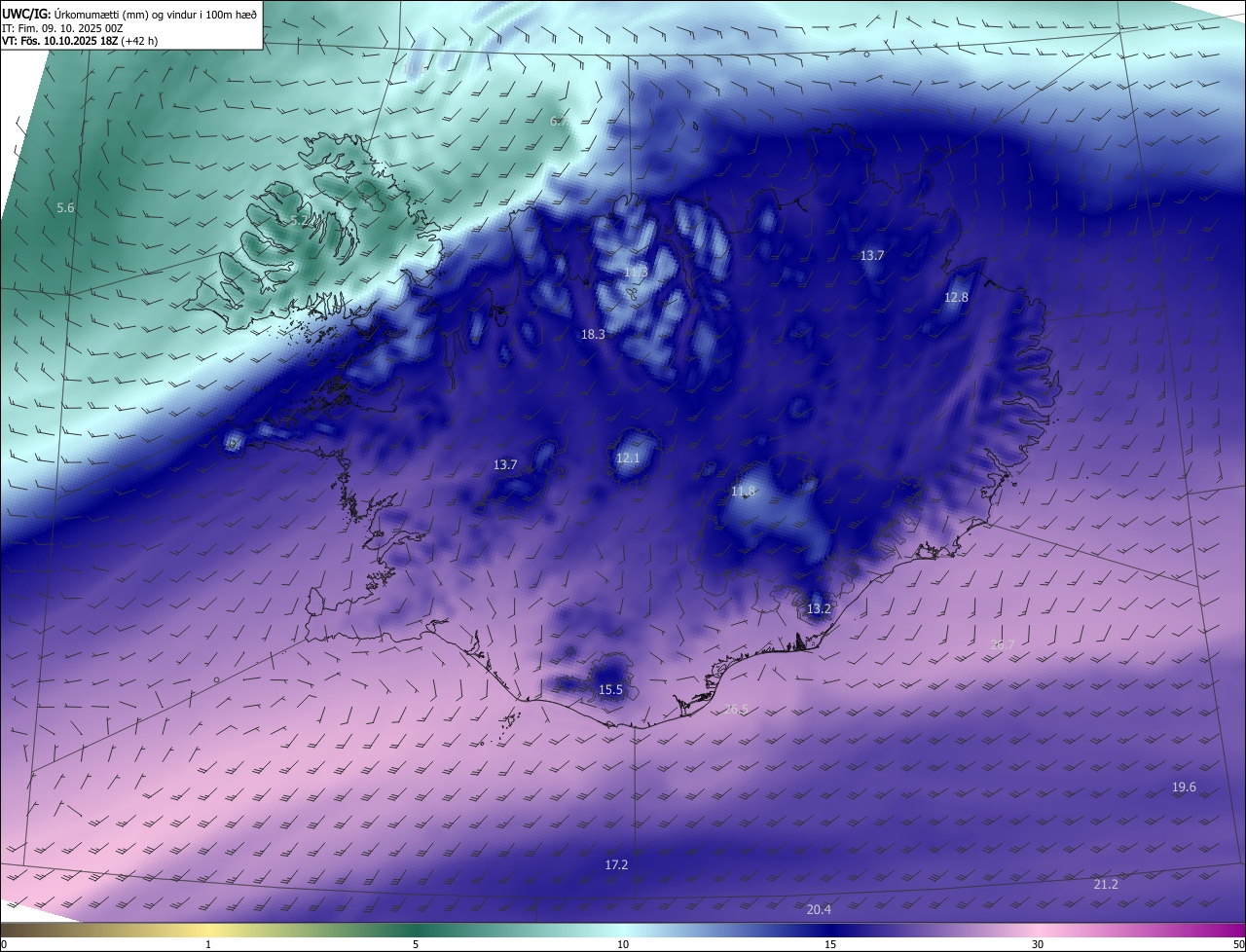Click the 1 tick label on the color scale
The height and width of the screenshot is (952, 1246).
[208, 944]
